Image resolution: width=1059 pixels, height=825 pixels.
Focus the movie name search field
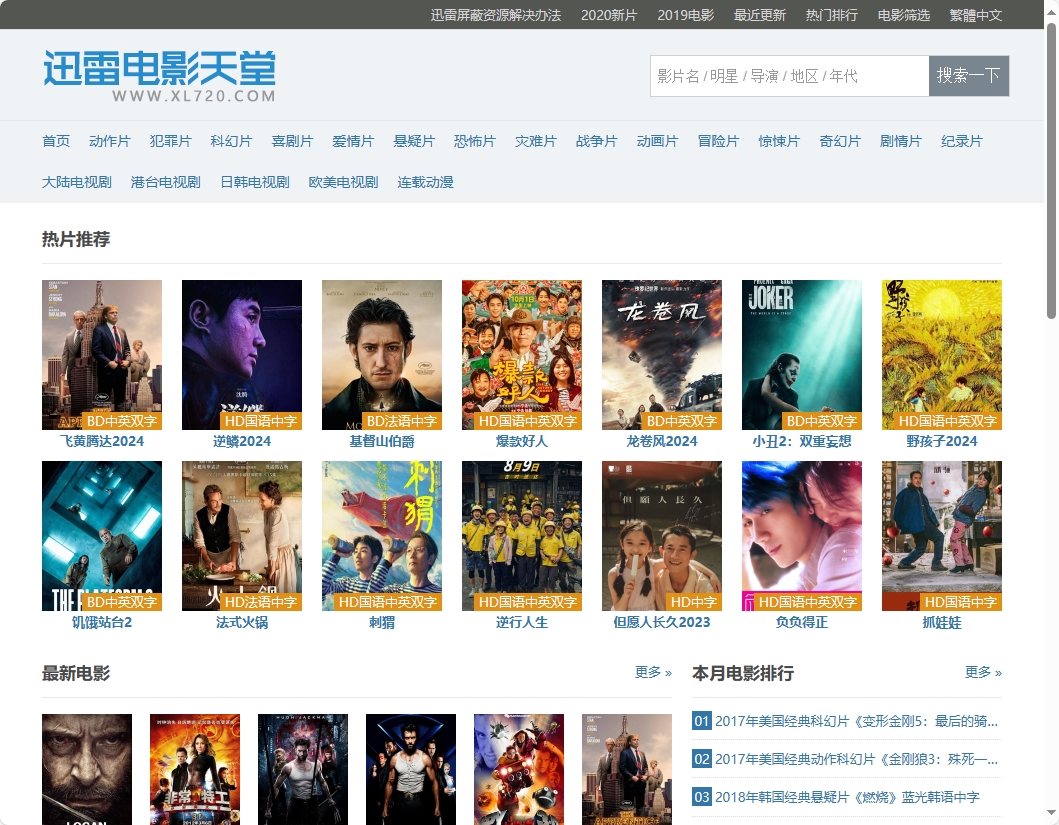point(789,76)
